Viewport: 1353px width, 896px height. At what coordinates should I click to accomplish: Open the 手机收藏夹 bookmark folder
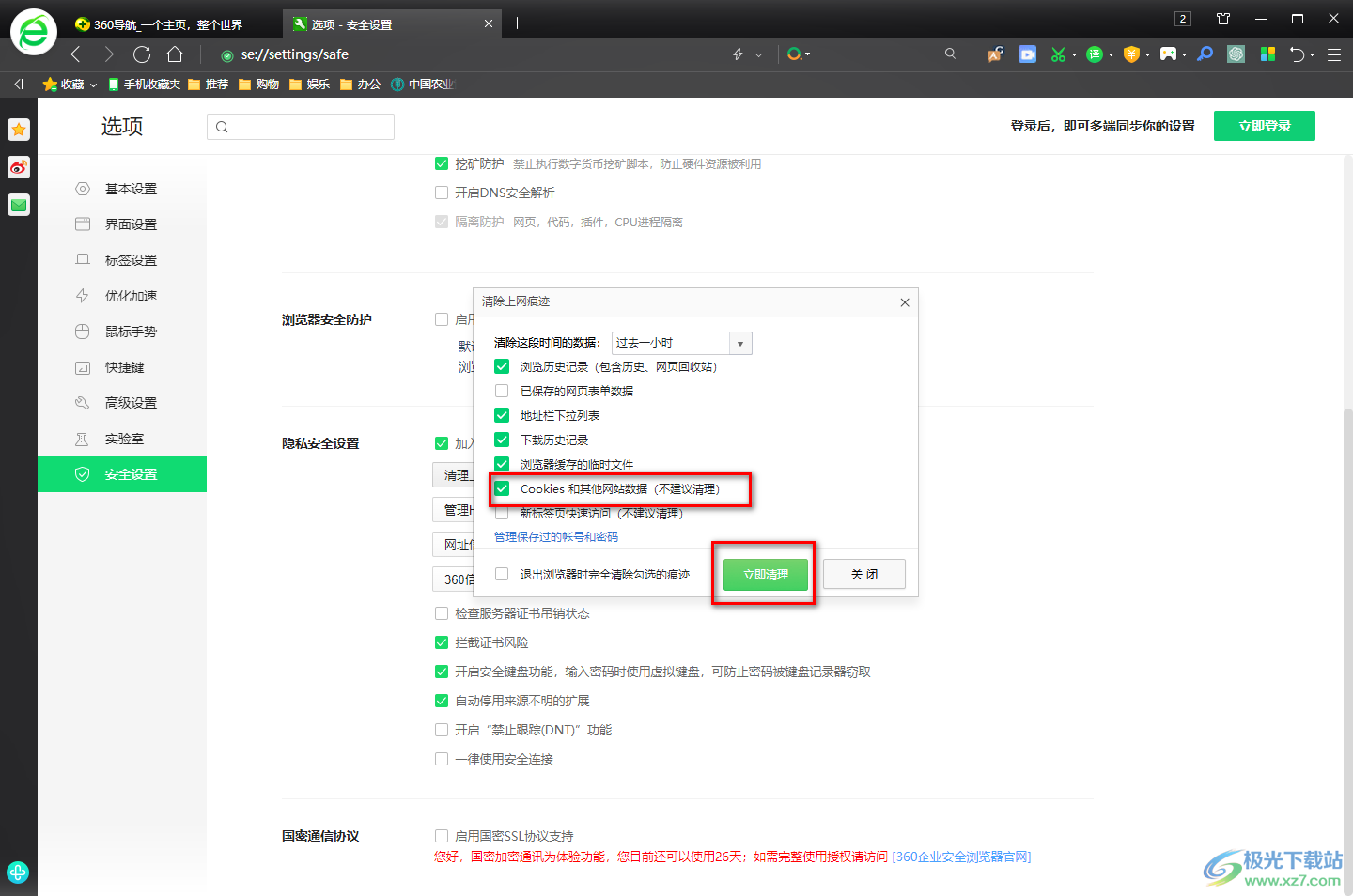pyautogui.click(x=145, y=85)
